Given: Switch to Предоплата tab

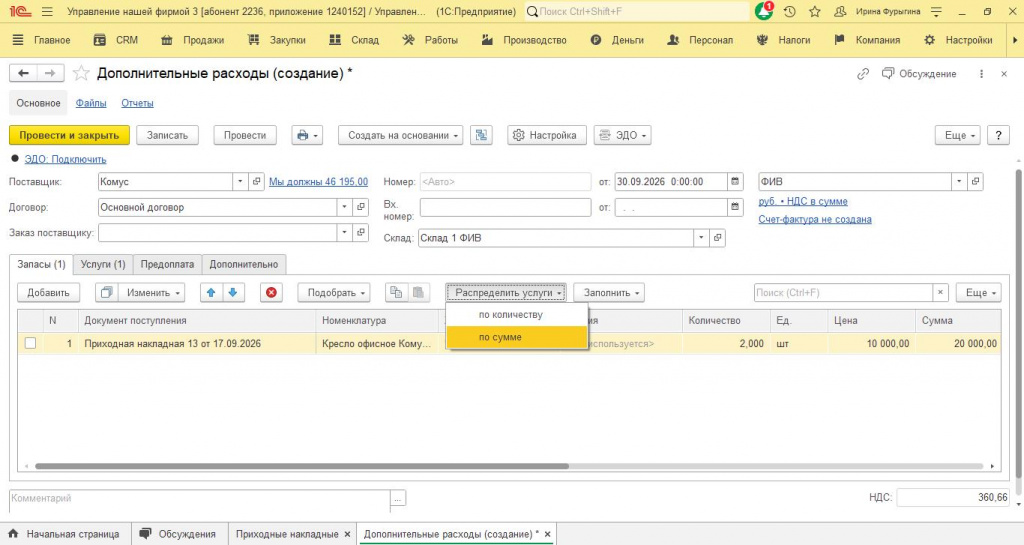Looking at the screenshot, I should [x=167, y=264].
